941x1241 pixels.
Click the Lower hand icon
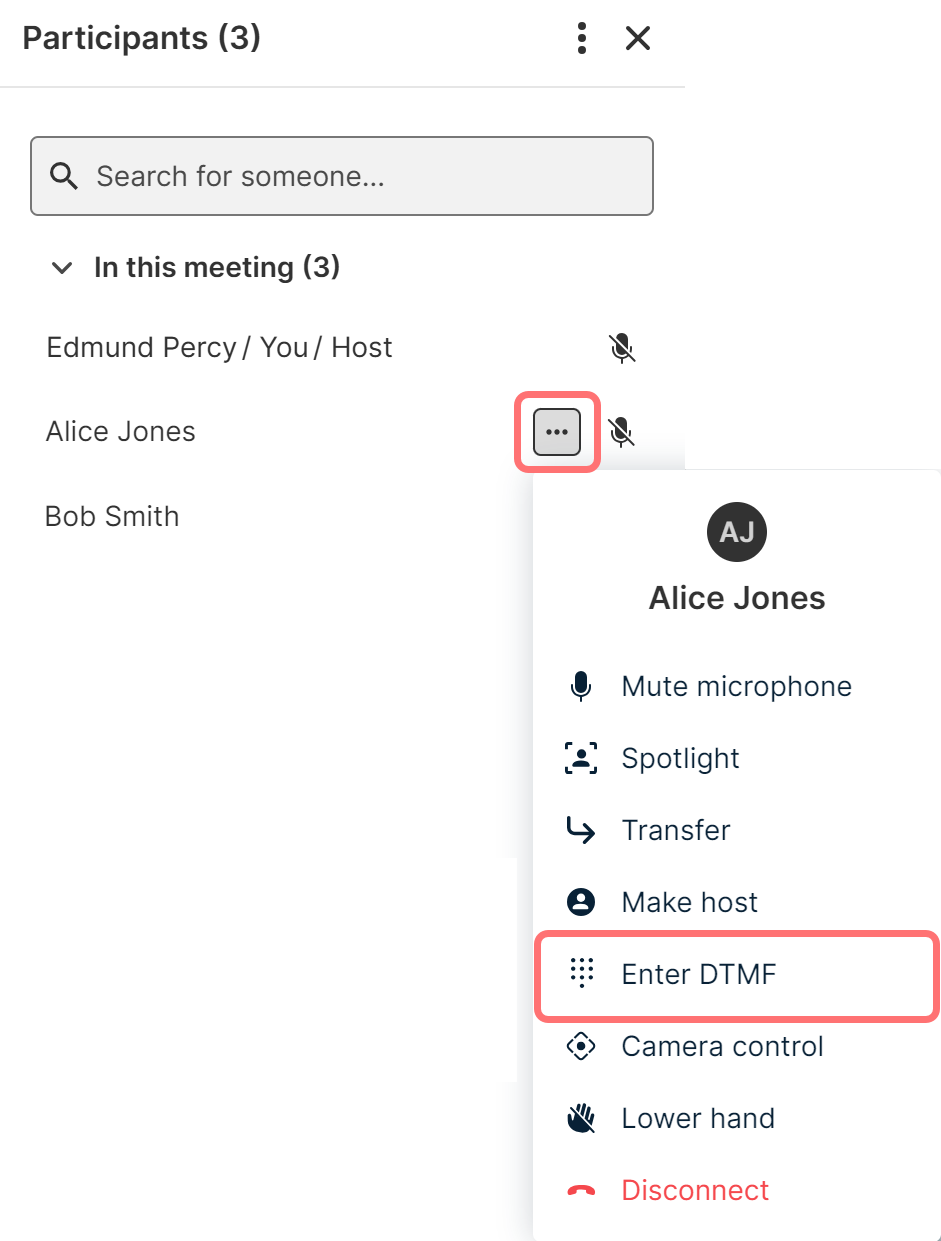581,1119
